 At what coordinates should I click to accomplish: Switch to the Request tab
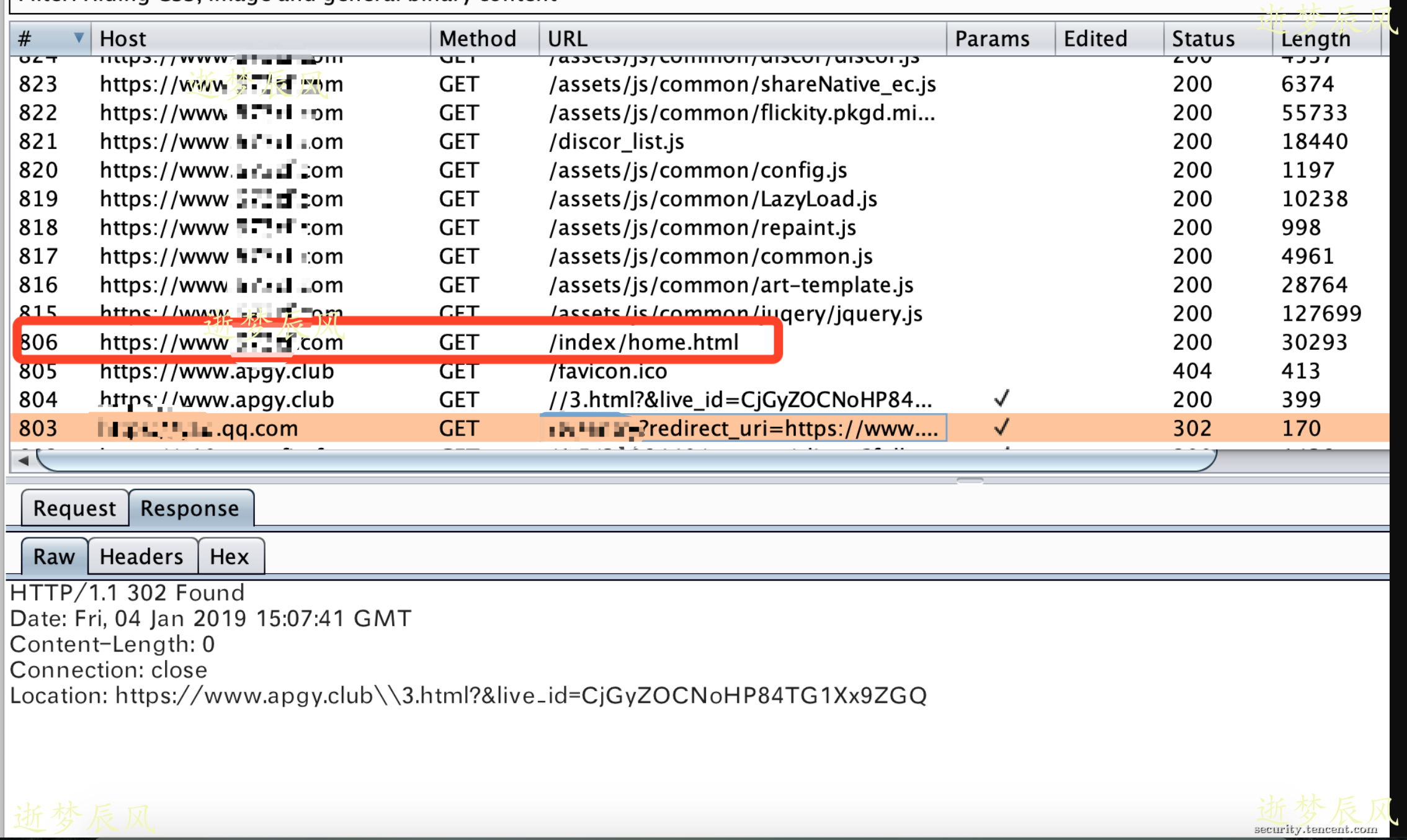pyautogui.click(x=74, y=508)
